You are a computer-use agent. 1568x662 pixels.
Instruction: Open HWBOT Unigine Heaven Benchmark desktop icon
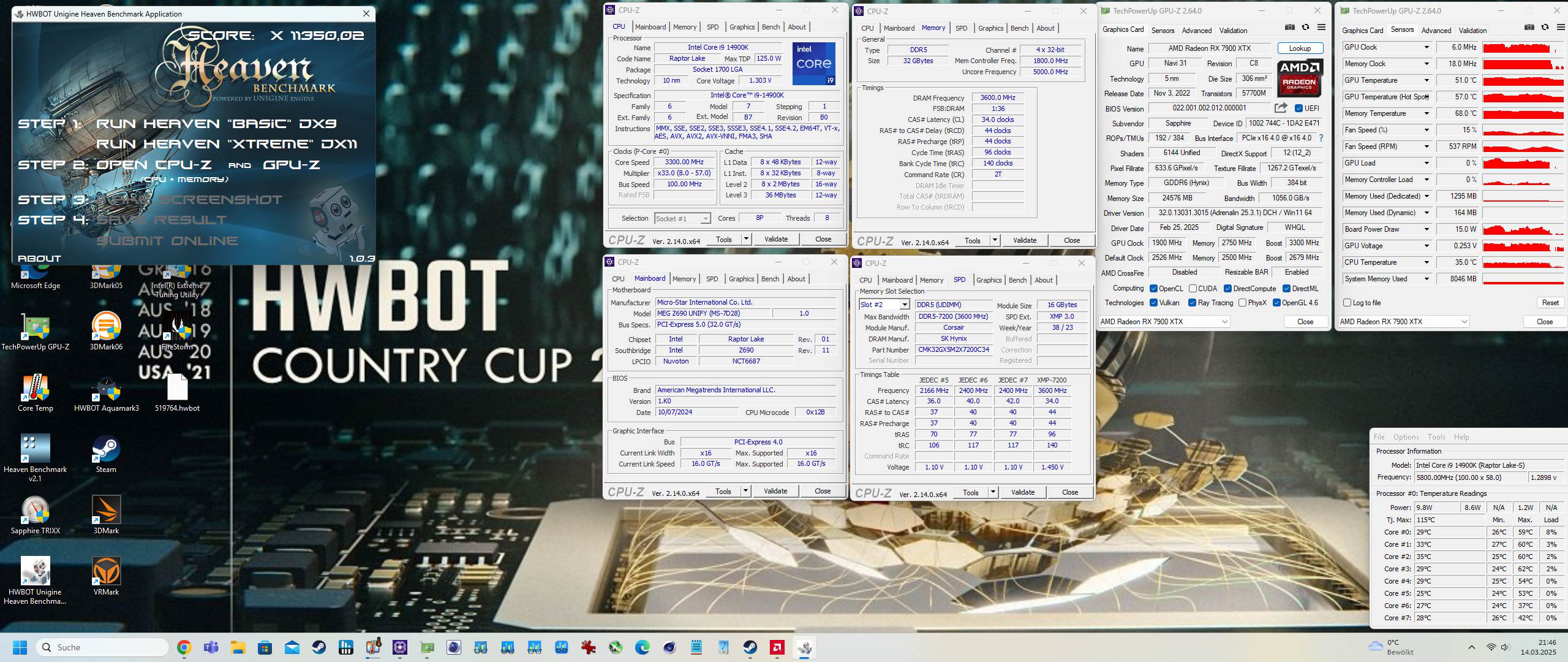(36, 580)
